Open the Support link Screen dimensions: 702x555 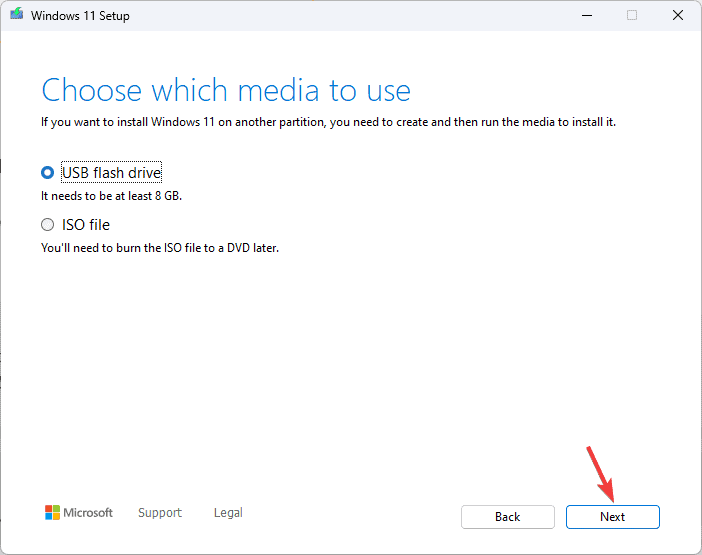(160, 512)
